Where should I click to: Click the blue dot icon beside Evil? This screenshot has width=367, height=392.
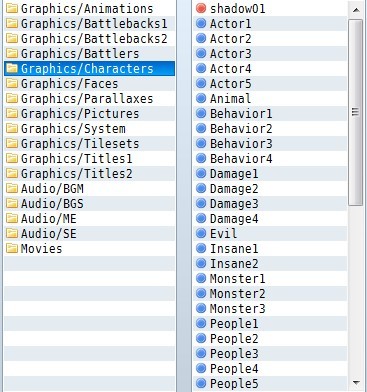coord(201,233)
